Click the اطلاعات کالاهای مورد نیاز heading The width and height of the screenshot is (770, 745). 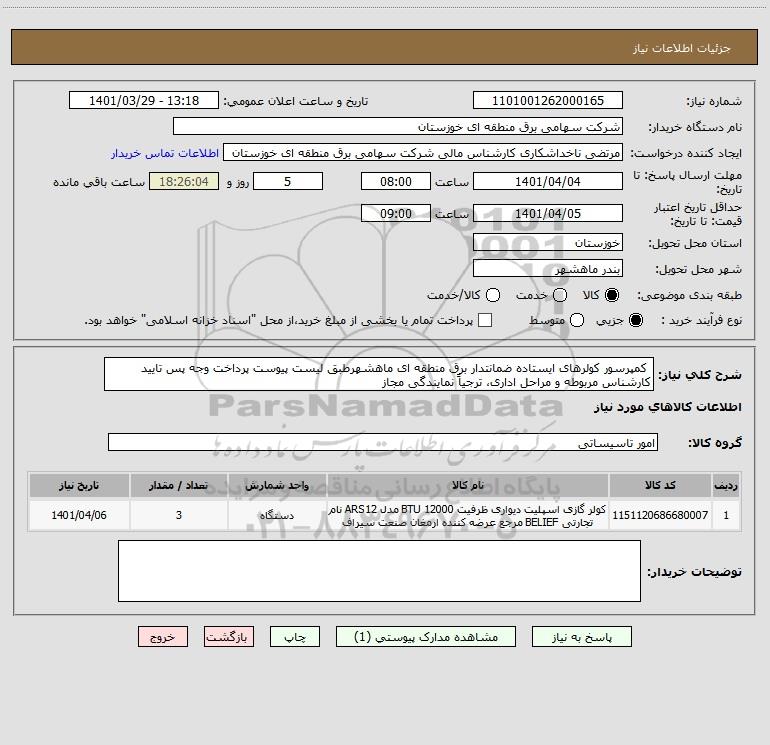(668, 407)
